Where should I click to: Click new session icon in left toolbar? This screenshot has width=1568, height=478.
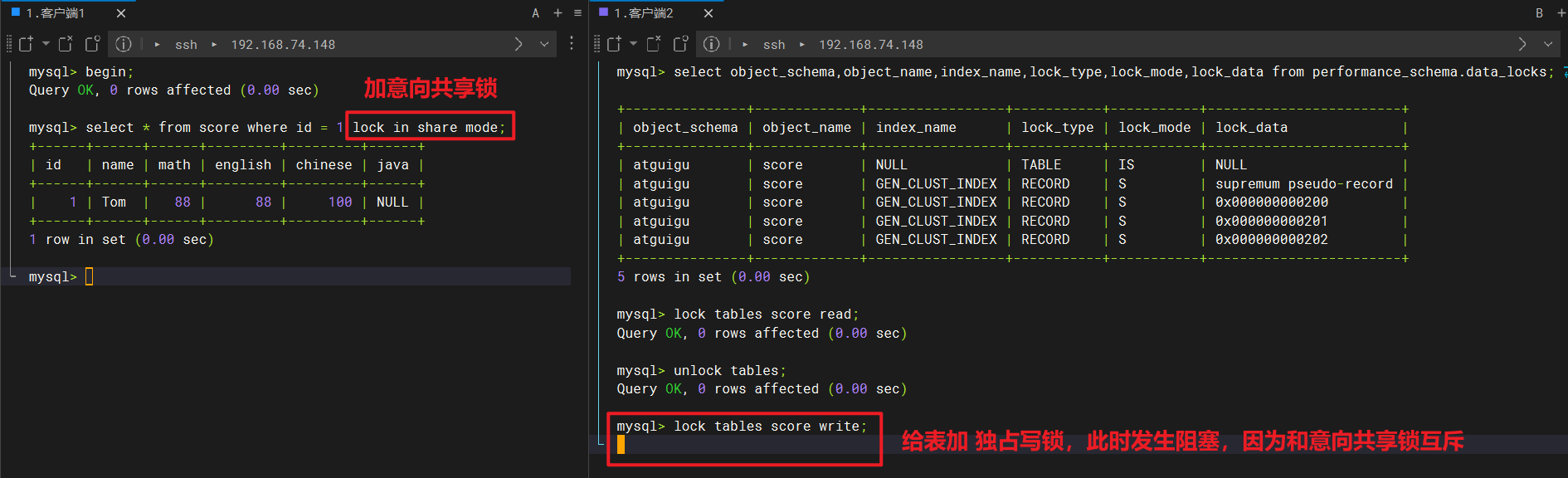(26, 44)
